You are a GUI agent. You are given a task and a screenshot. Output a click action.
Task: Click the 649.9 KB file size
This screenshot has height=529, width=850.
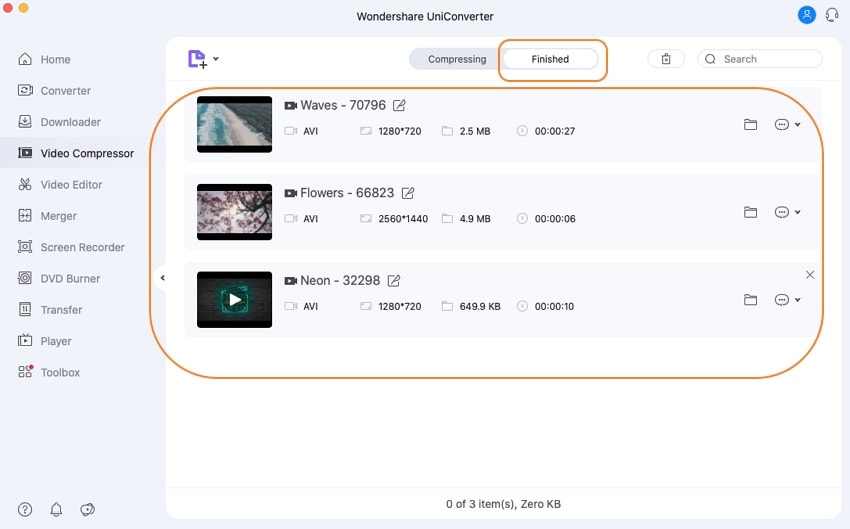[x=480, y=307]
